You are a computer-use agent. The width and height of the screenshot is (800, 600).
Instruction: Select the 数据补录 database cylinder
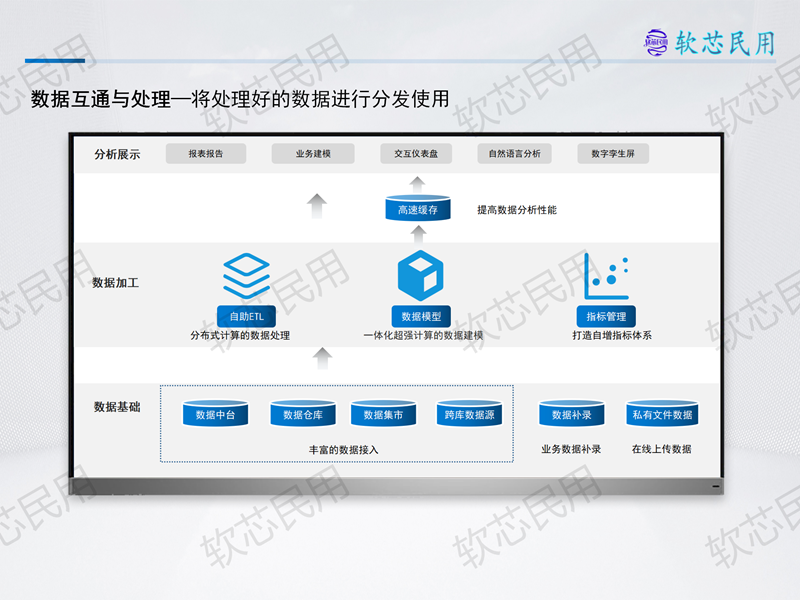pos(571,414)
